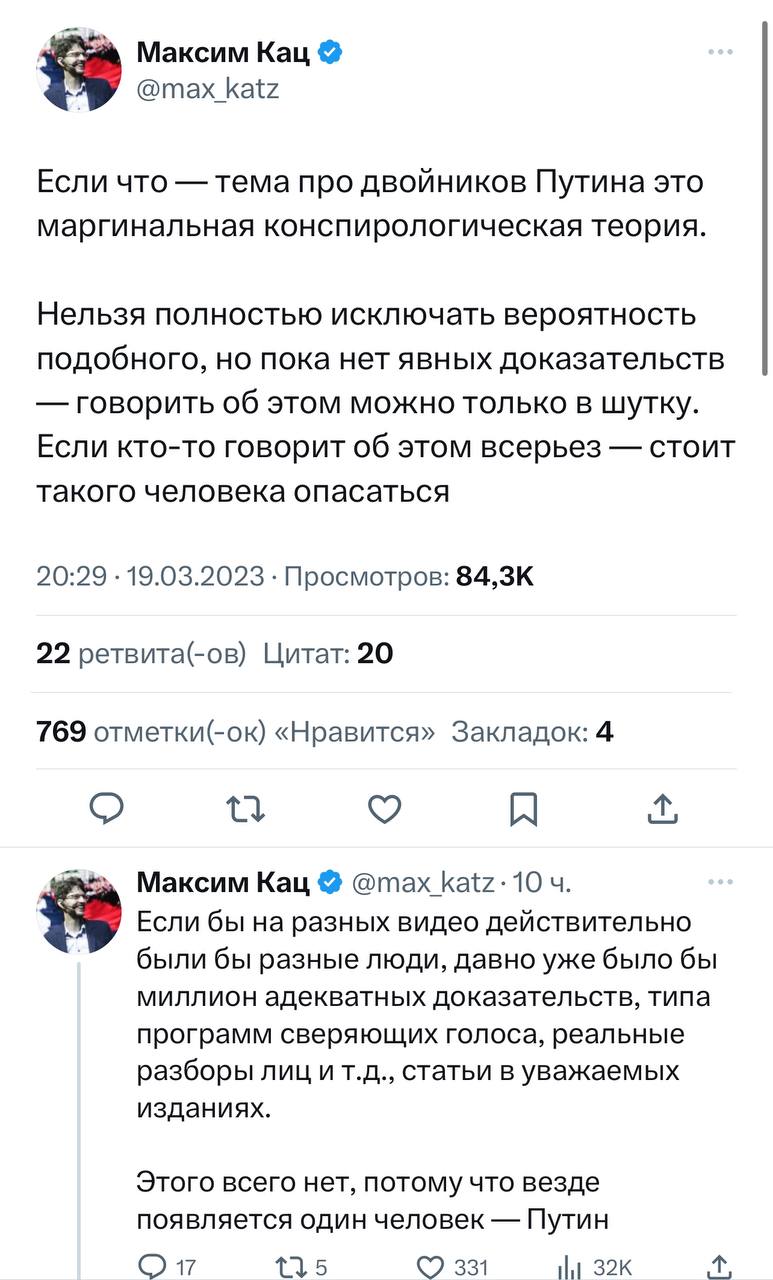The height and width of the screenshot is (1280, 773).
Task: Click the scrollbar on the right edge
Action: (766, 200)
